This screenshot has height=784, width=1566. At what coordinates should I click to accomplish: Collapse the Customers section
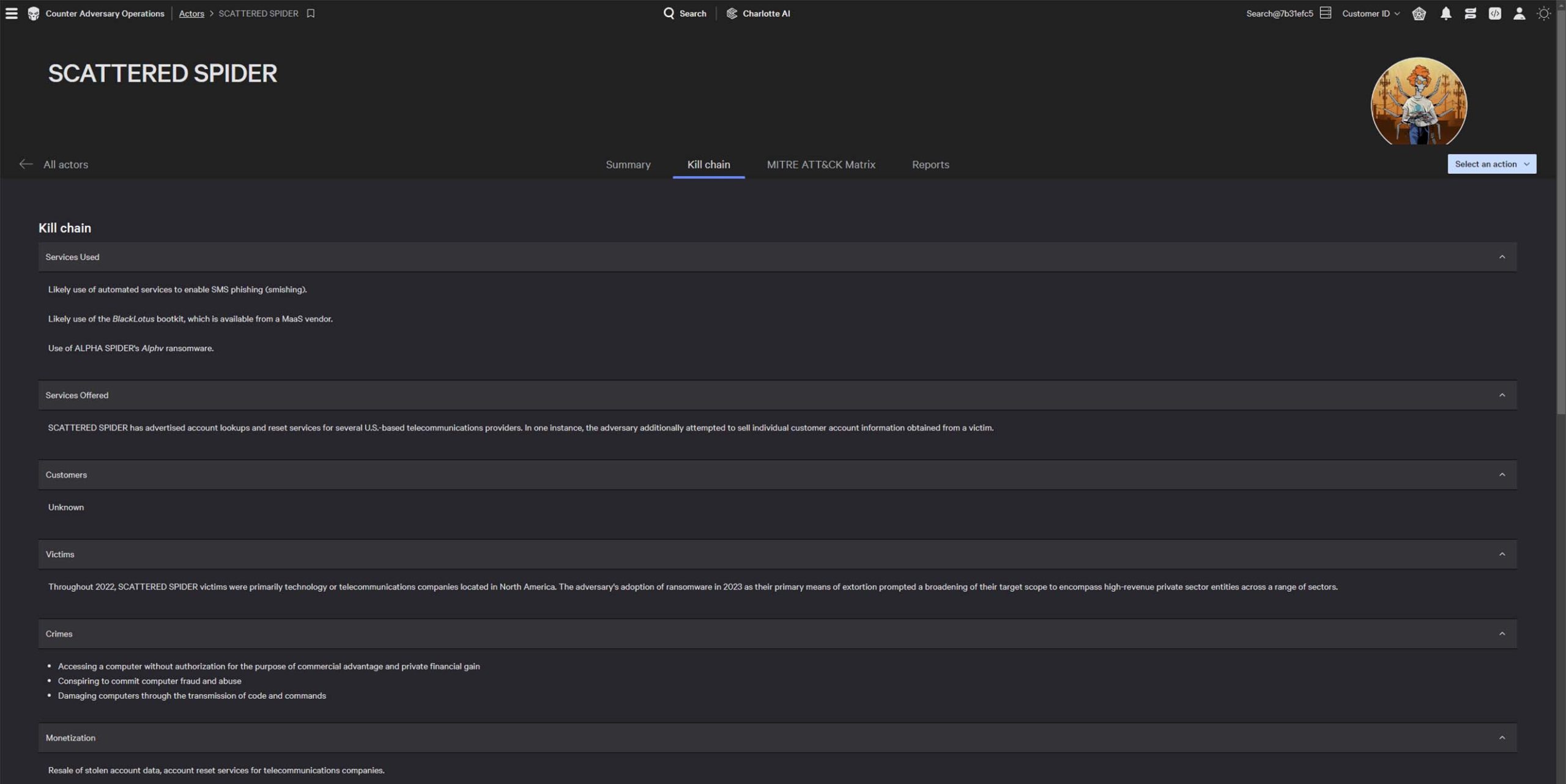tap(1502, 475)
